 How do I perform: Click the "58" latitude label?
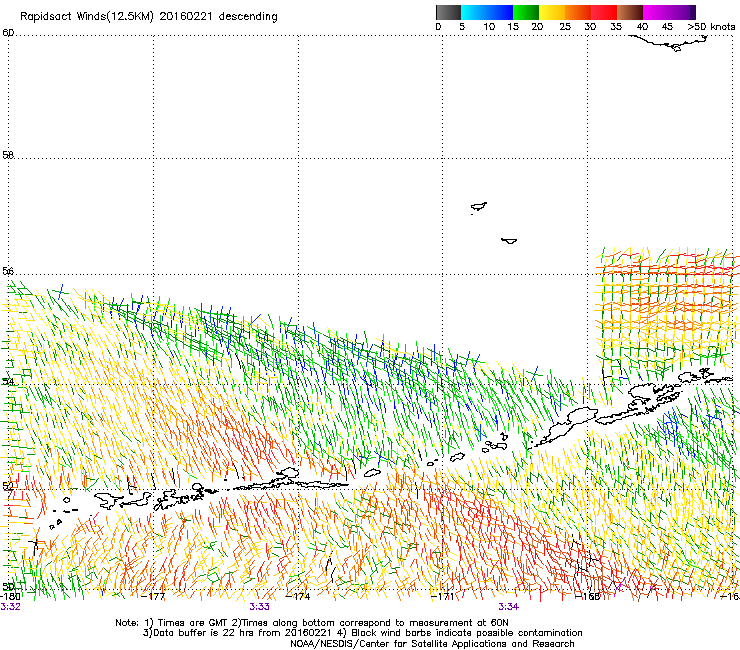[x=8, y=155]
